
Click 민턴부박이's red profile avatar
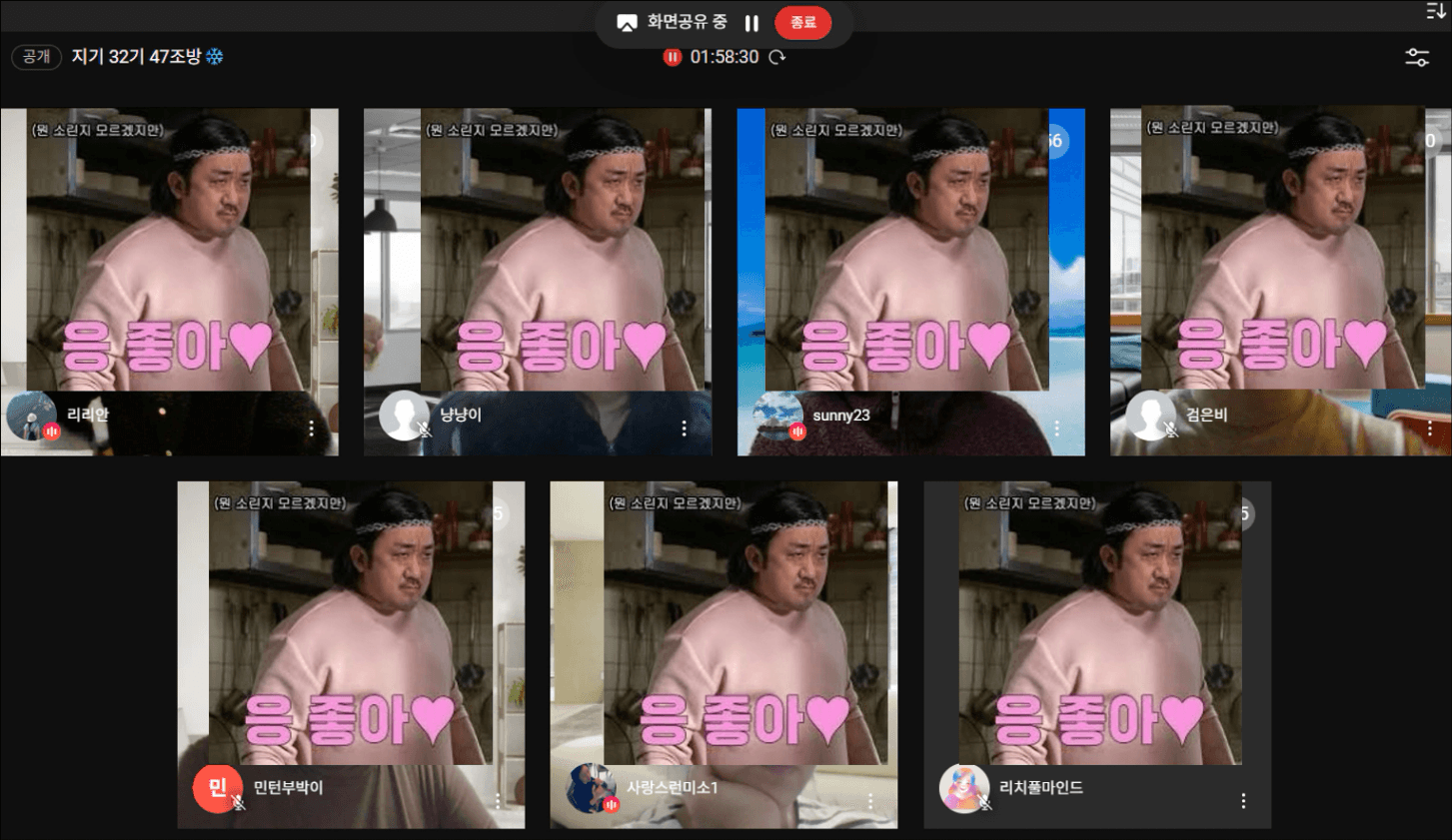[x=217, y=788]
